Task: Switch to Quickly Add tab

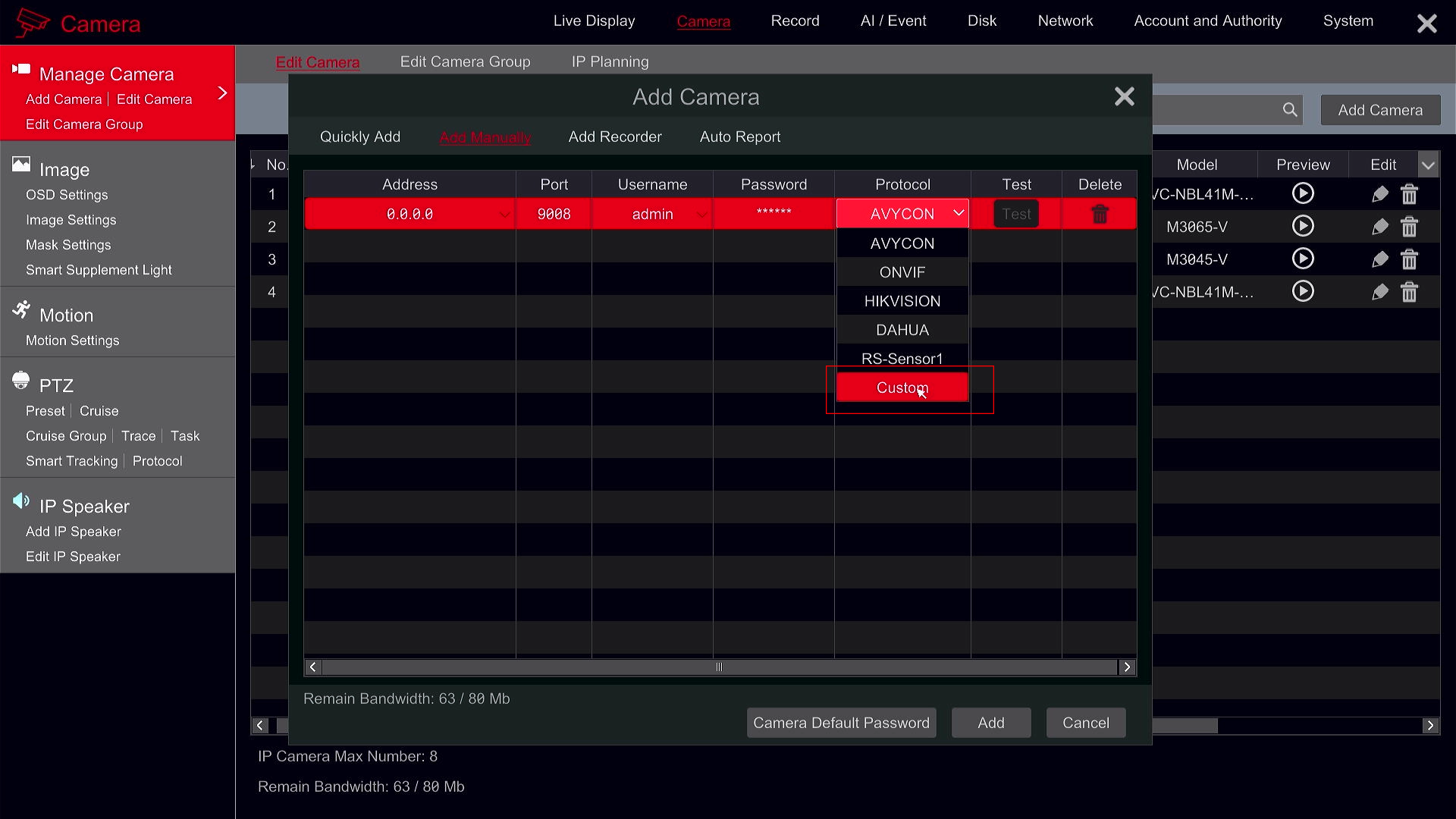Action: point(359,136)
